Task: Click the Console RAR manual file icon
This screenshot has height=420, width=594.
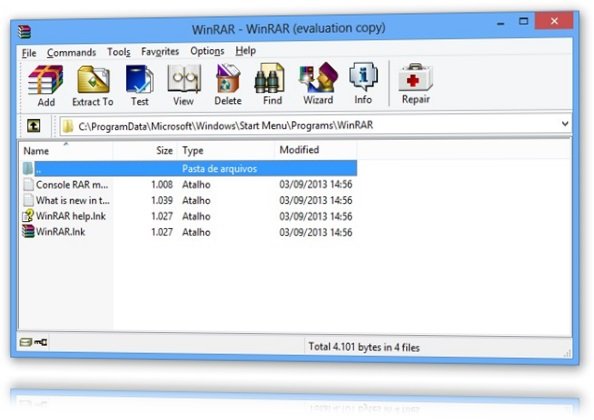Action: 28,184
